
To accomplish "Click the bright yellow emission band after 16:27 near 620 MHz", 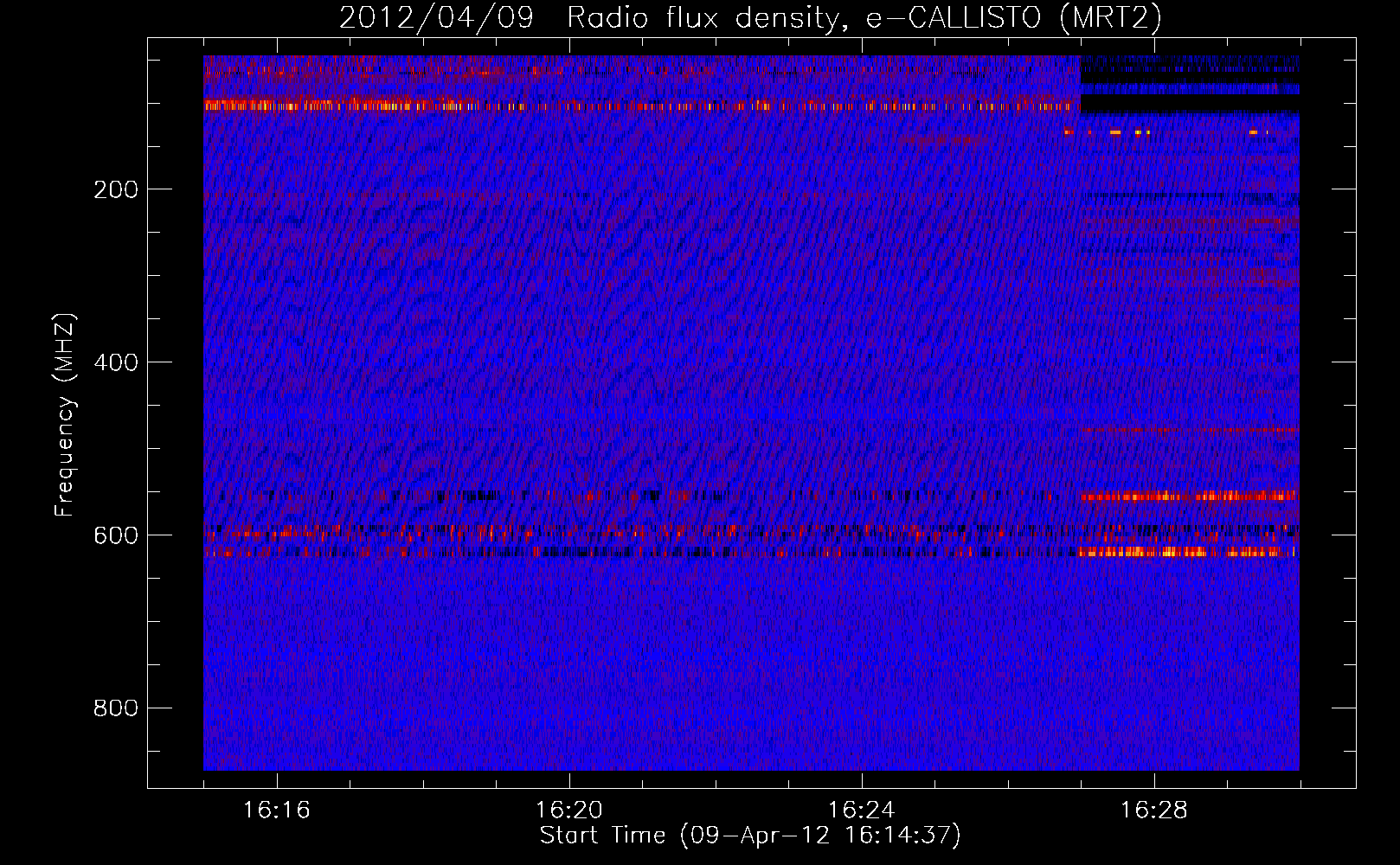I will 1187,551.
